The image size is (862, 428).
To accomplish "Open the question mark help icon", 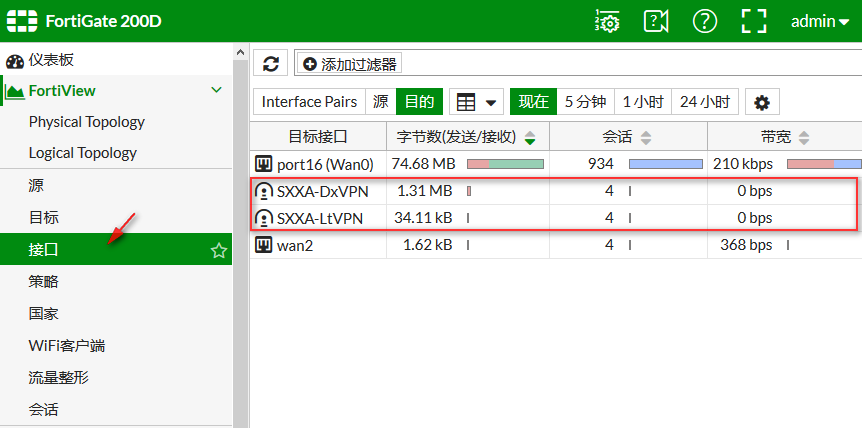I will click(705, 21).
